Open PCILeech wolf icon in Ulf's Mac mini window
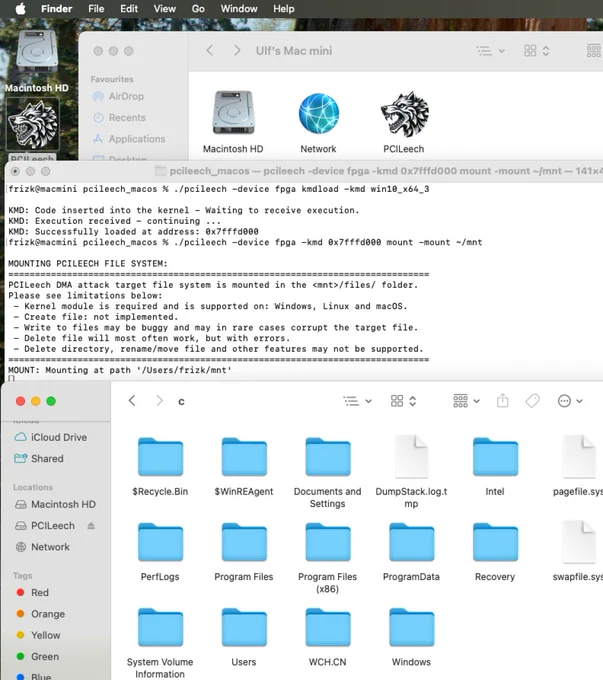This screenshot has width=603, height=680. click(x=404, y=122)
